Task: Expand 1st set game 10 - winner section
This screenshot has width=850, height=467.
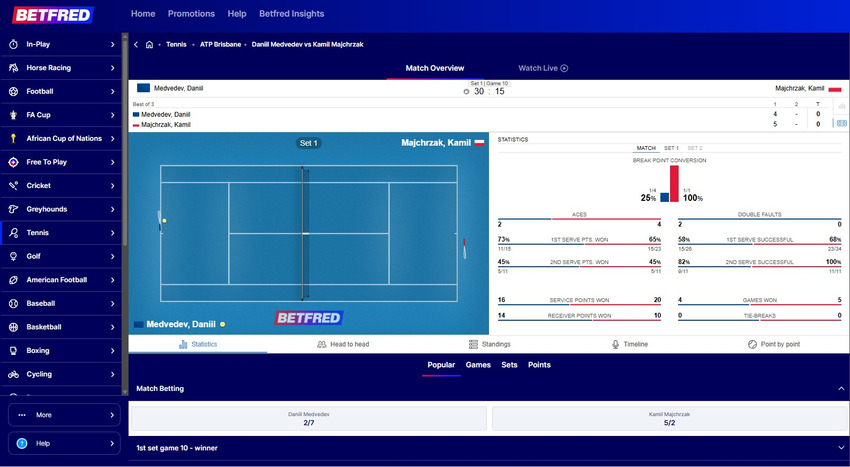Action: pyautogui.click(x=841, y=448)
